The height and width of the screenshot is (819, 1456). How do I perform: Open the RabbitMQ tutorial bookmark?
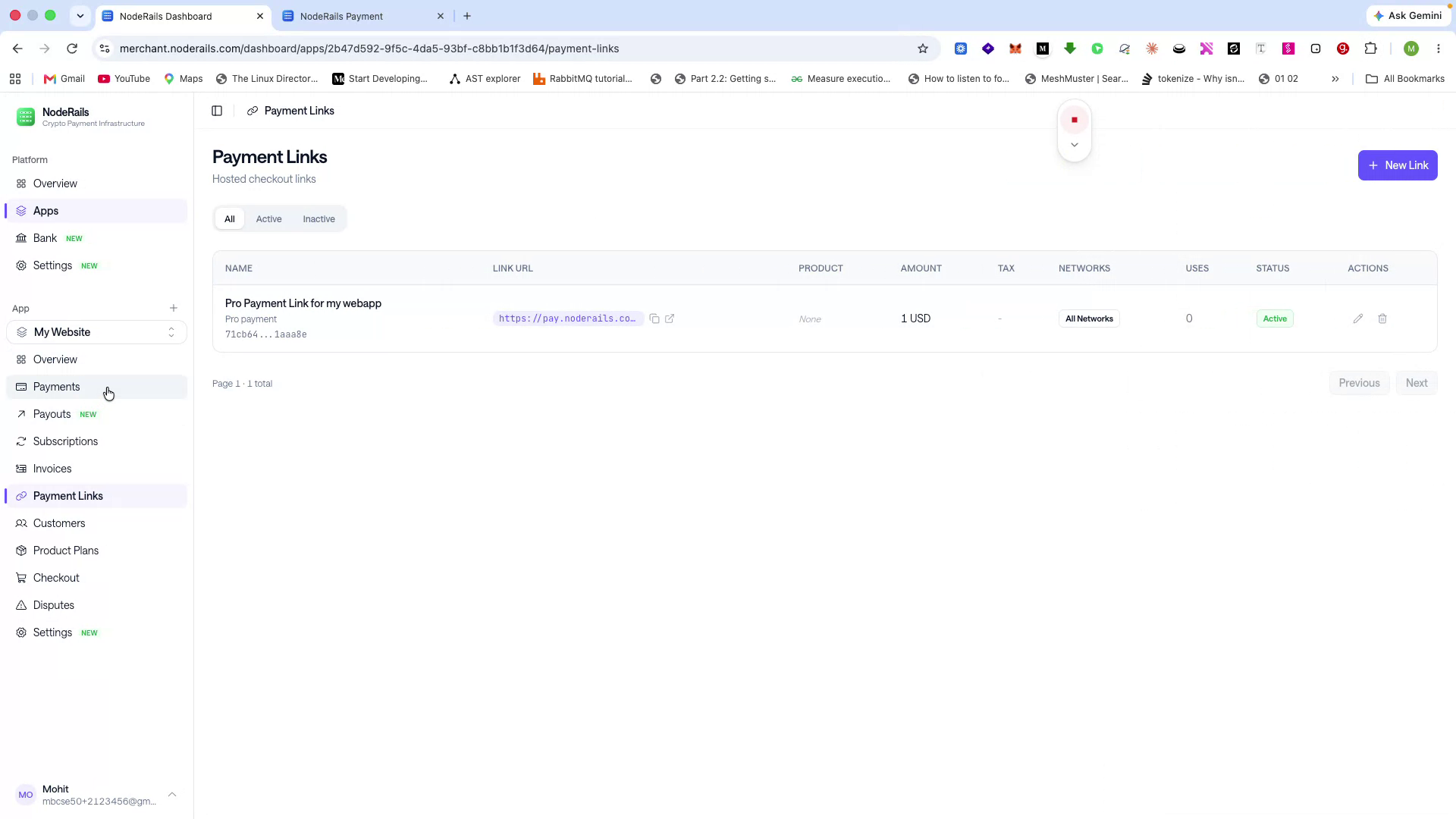(582, 79)
